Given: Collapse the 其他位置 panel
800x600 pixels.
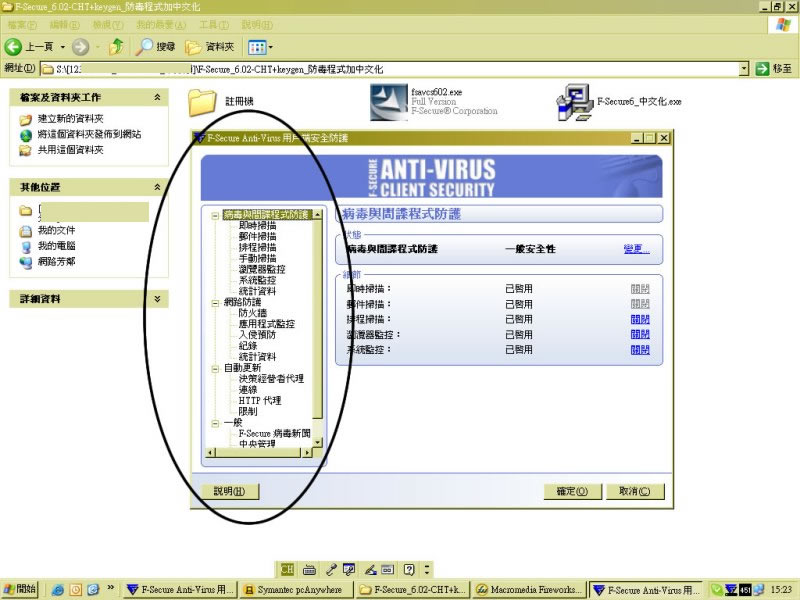Looking at the screenshot, I should point(157,187).
